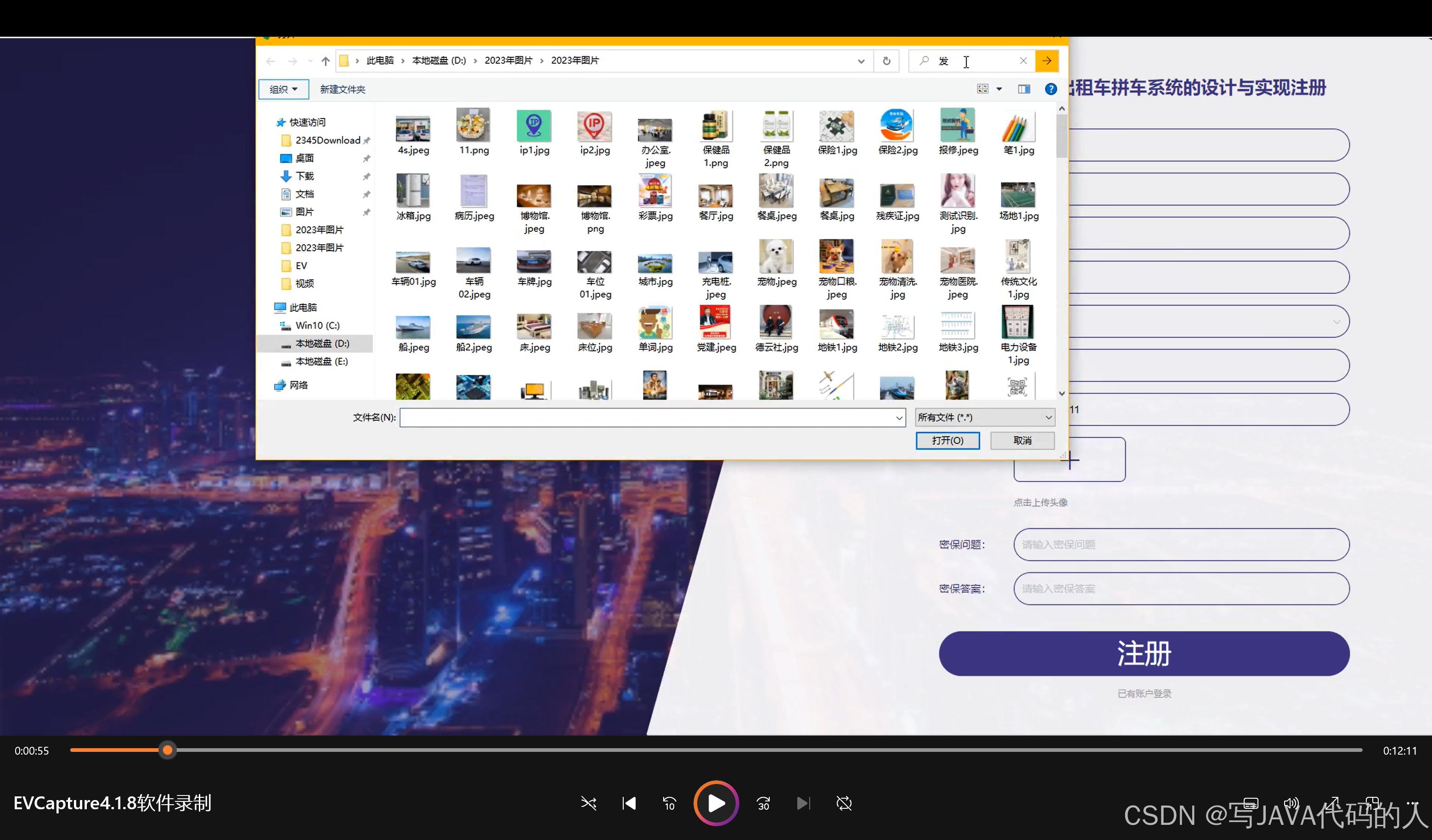Click 新建文件夹 button
The height and width of the screenshot is (840, 1432).
click(342, 89)
